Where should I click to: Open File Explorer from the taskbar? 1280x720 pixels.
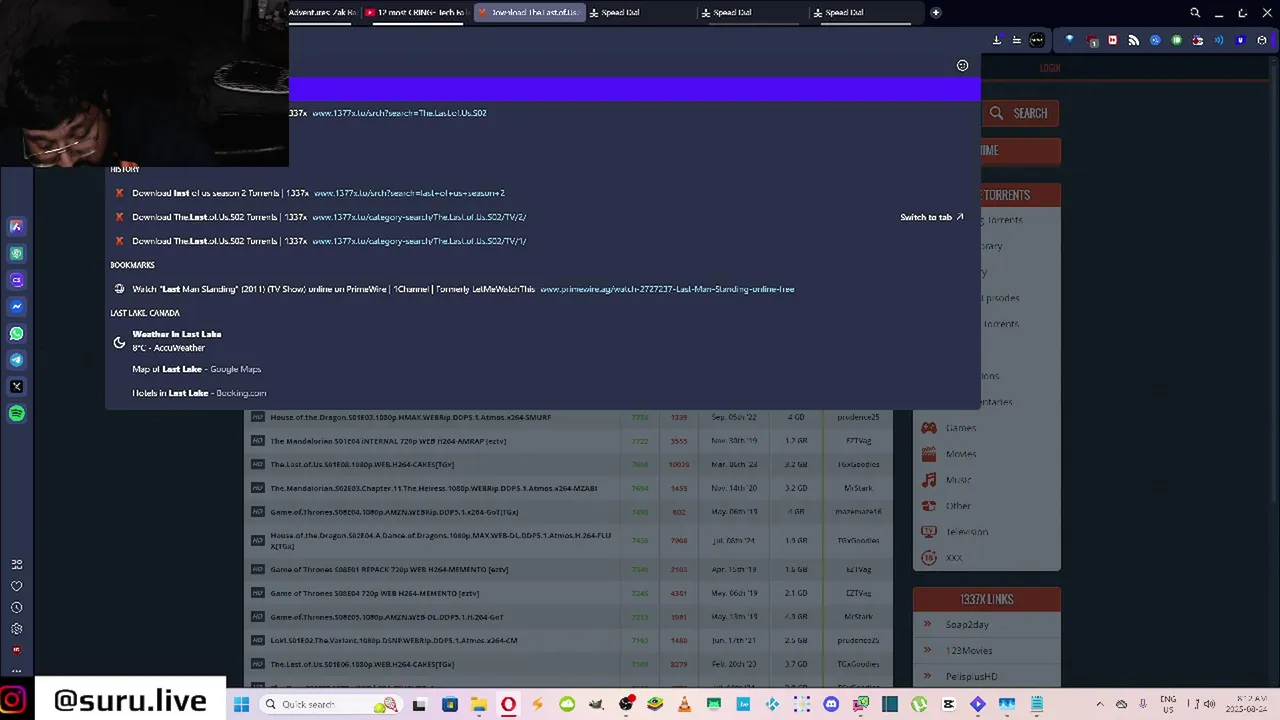[479, 704]
